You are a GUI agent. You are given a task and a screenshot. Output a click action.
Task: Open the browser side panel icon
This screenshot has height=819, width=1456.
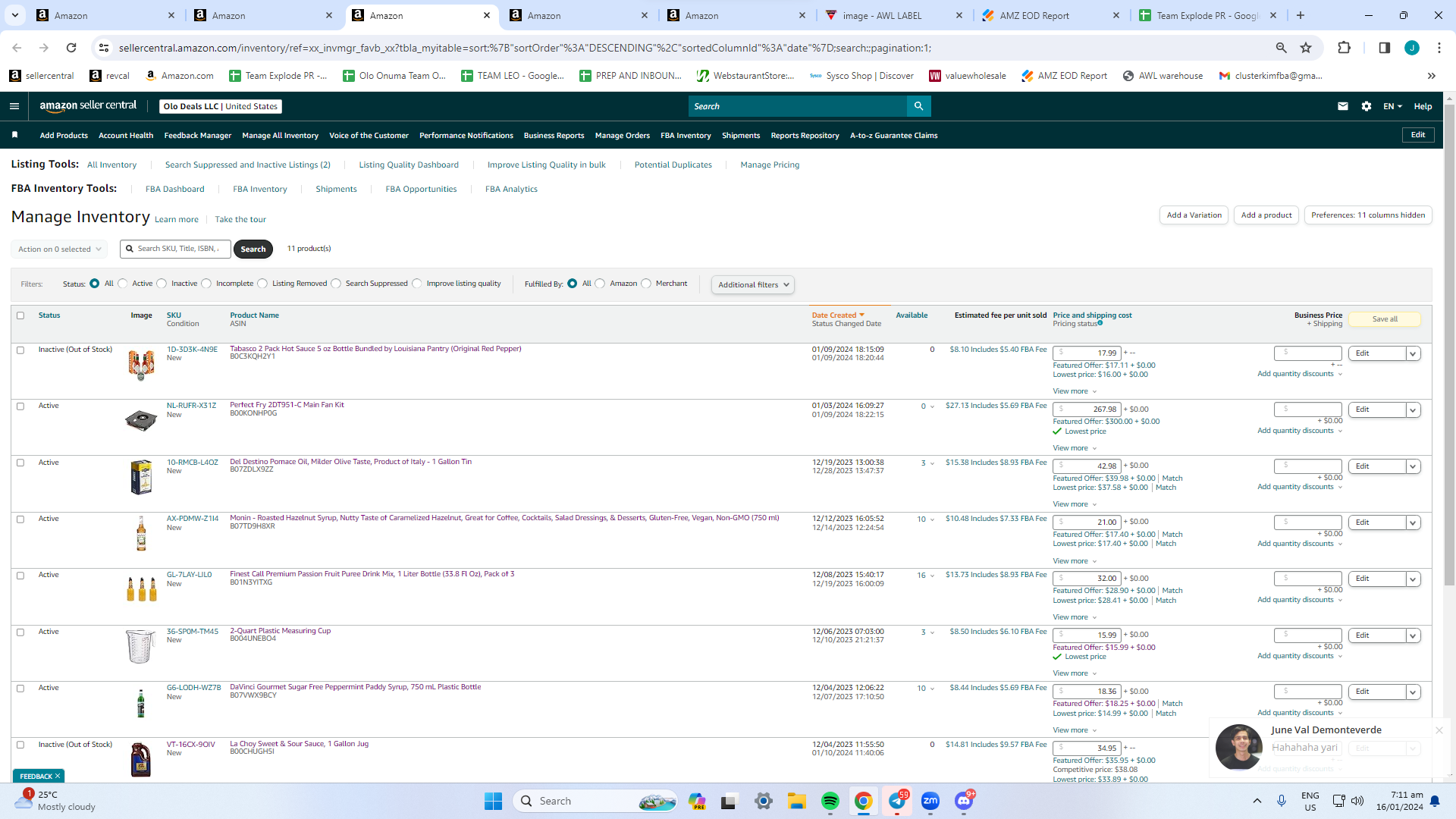(x=1384, y=48)
